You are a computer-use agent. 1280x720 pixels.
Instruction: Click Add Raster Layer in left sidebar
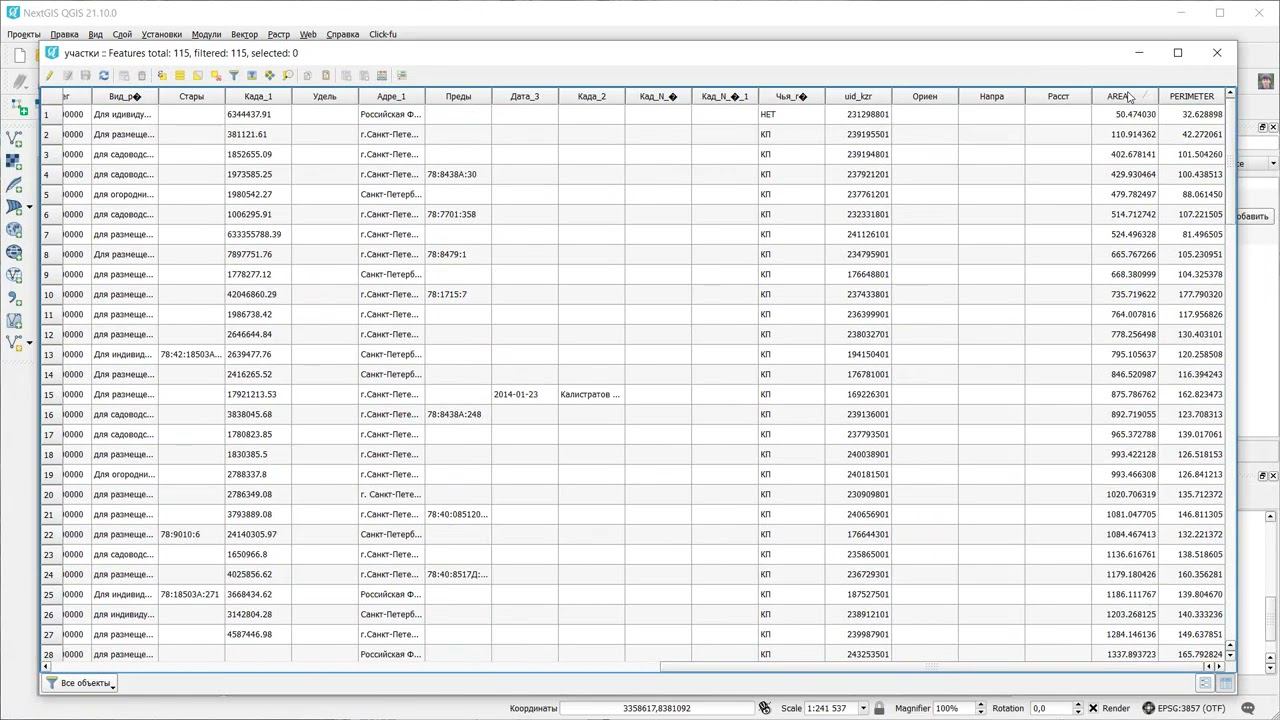14,160
